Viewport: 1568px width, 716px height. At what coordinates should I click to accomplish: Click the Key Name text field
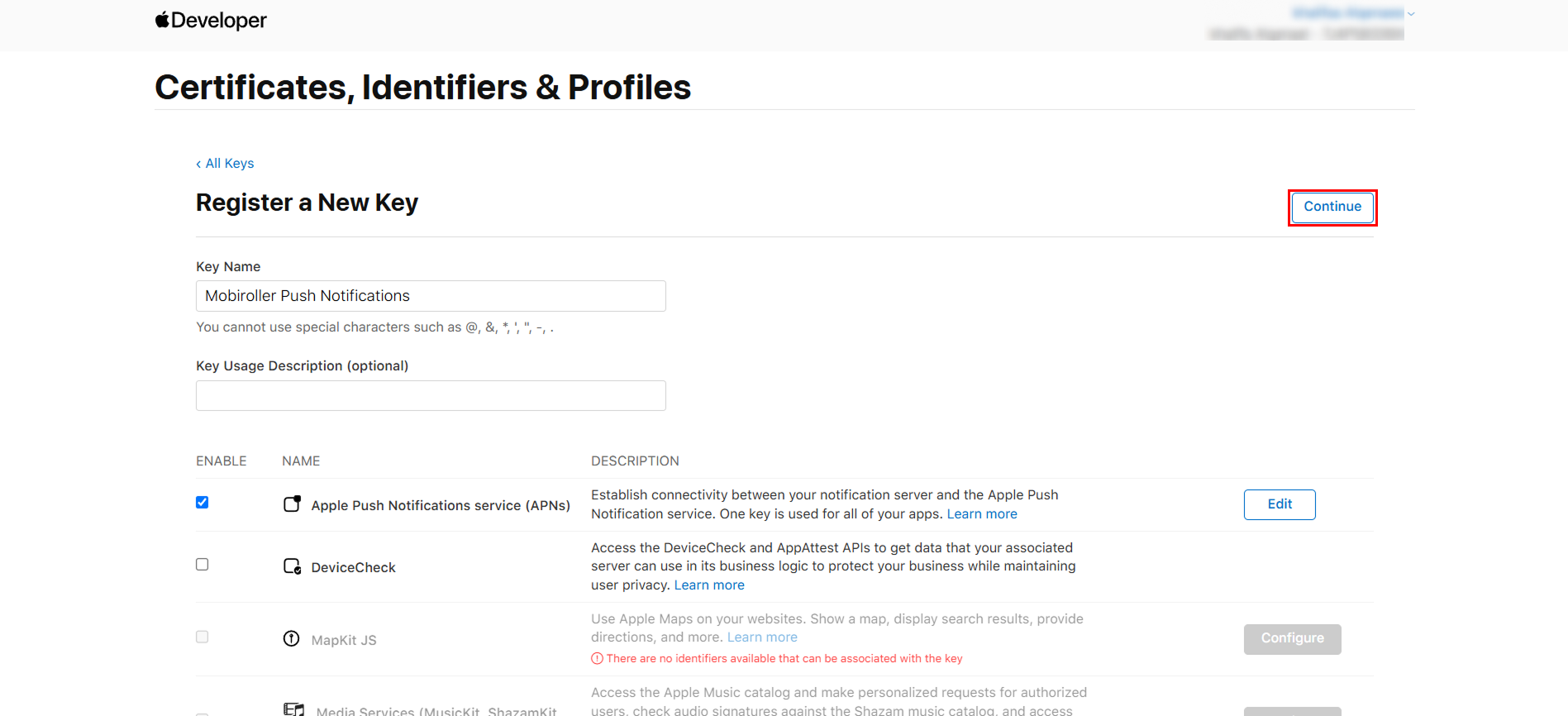431,296
